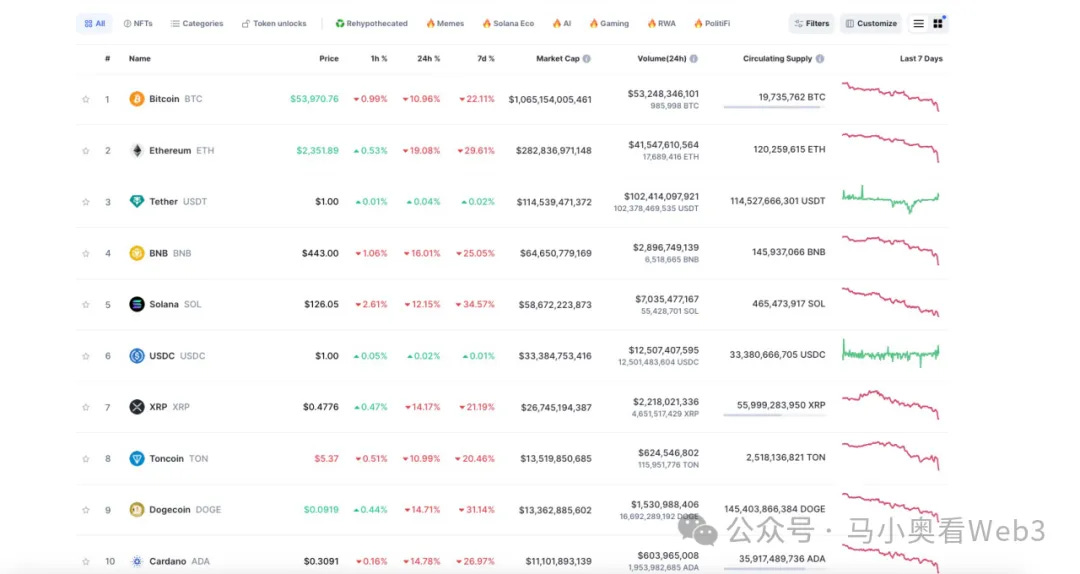The height and width of the screenshot is (574, 1080).
Task: Click the Ethereum coin logo icon
Action: tap(136, 150)
